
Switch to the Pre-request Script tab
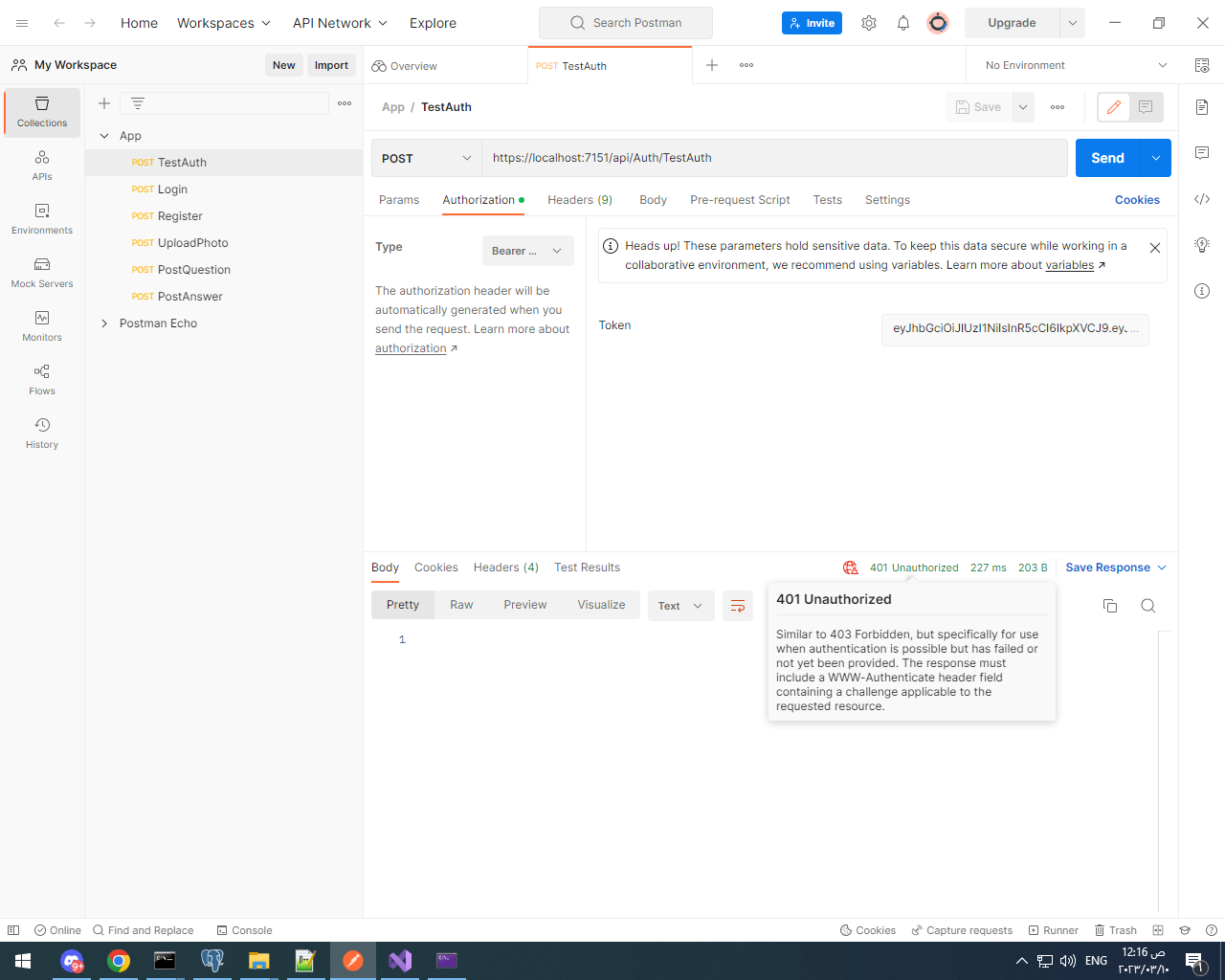(x=740, y=200)
